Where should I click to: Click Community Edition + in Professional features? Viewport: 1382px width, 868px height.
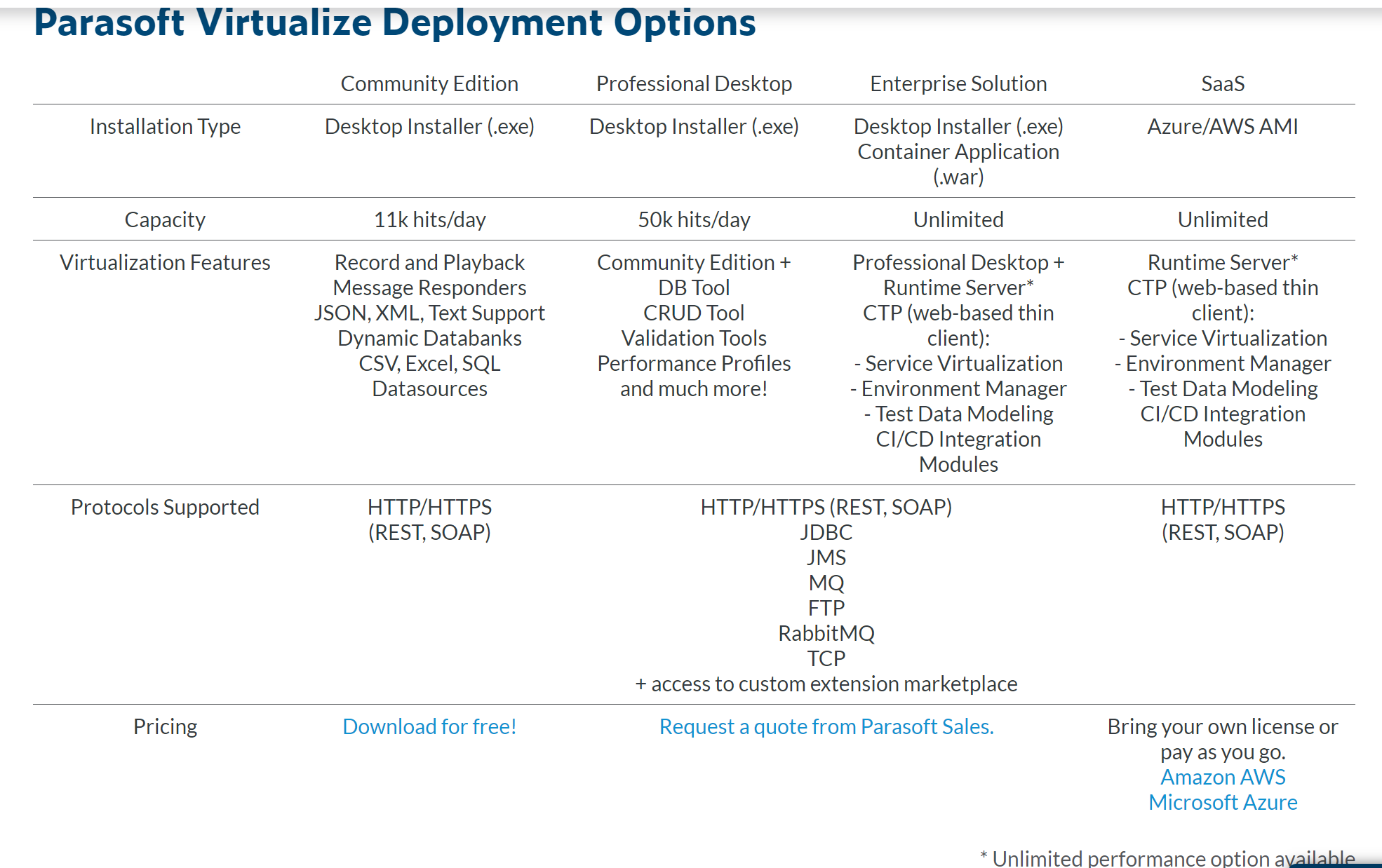694,262
